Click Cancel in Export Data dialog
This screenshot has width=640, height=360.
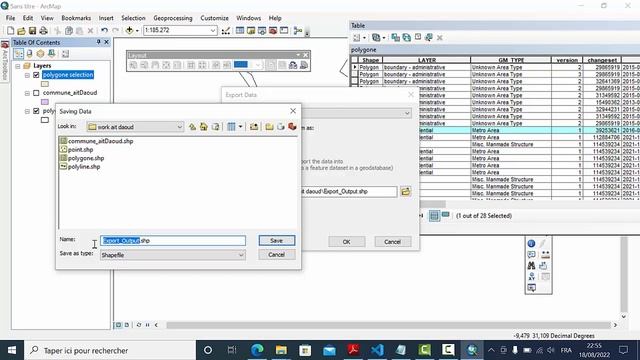click(393, 242)
